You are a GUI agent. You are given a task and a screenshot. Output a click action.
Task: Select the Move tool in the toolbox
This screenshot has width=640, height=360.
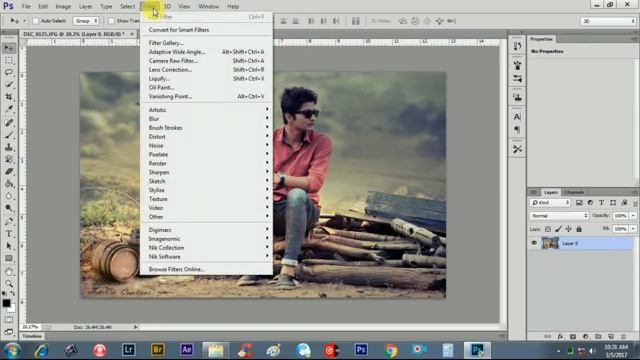click(x=9, y=48)
